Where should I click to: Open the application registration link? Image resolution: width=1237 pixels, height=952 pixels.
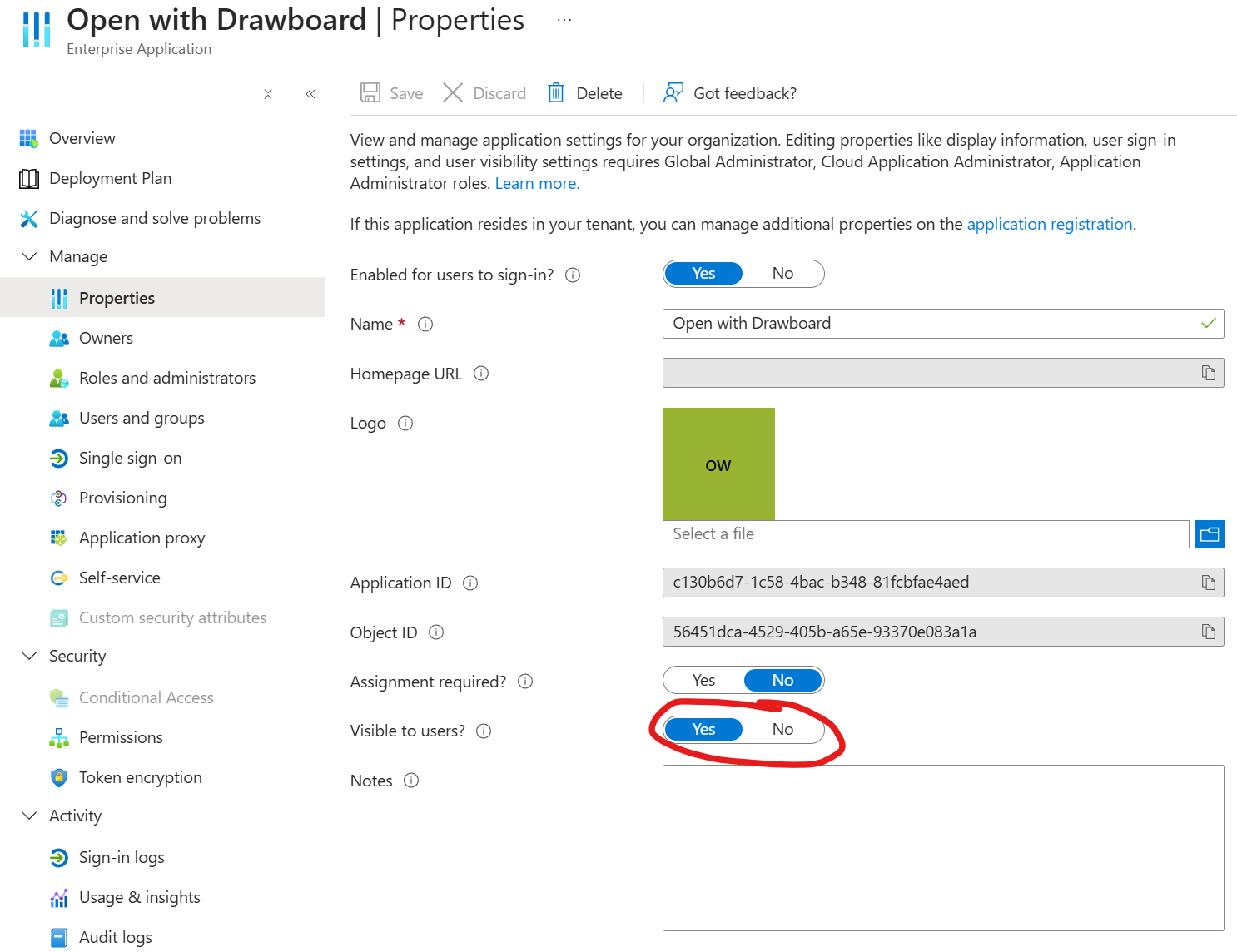(x=1050, y=224)
